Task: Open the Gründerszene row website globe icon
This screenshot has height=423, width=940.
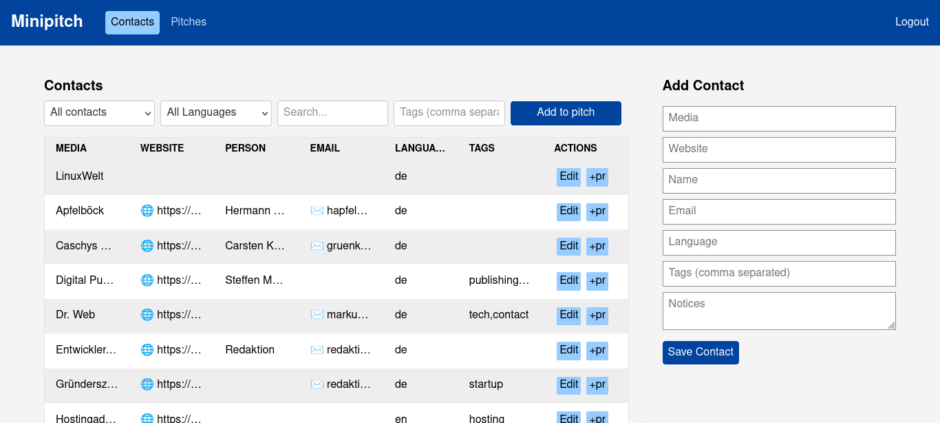Action: tap(147, 384)
